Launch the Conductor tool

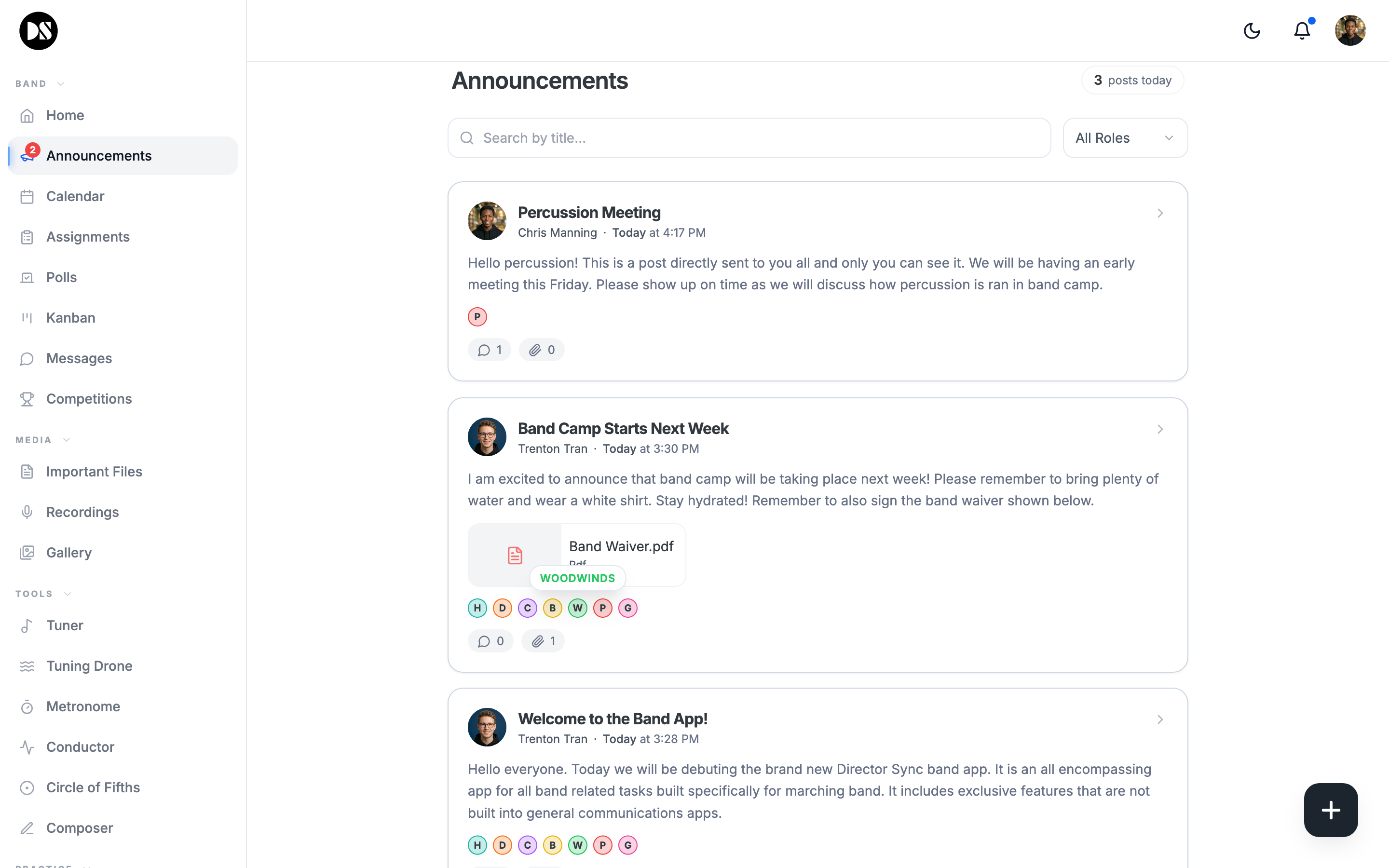80,746
